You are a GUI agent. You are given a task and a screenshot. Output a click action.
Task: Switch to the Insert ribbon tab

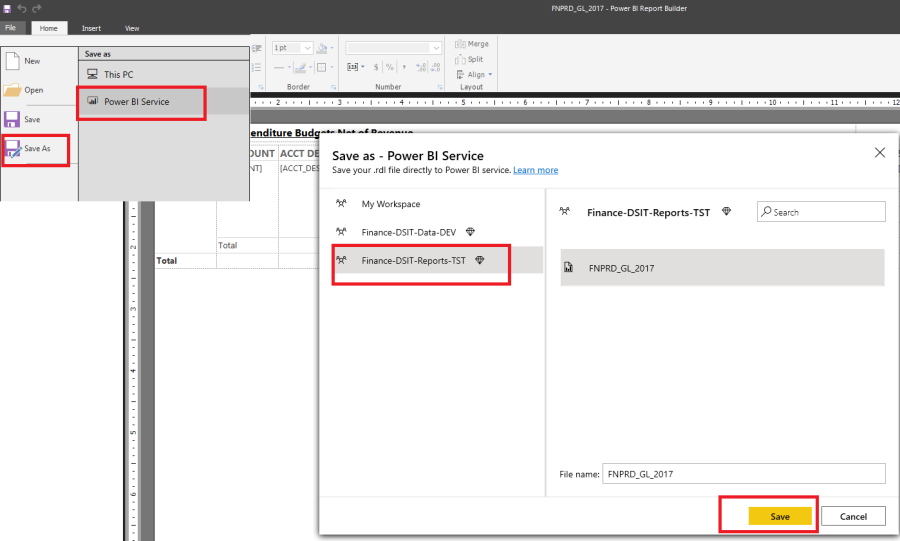(x=91, y=28)
